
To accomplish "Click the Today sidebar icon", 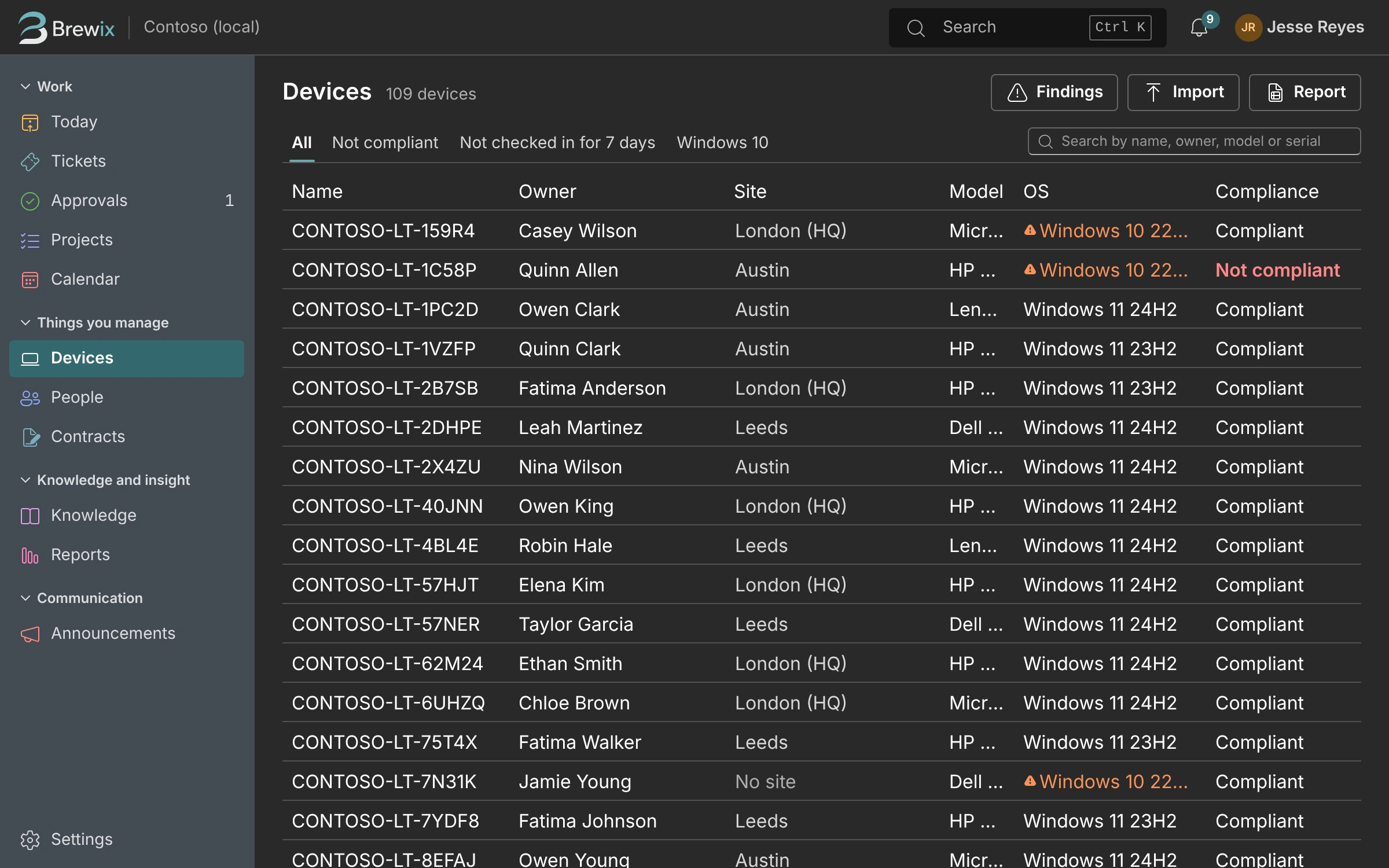I will pos(30,122).
